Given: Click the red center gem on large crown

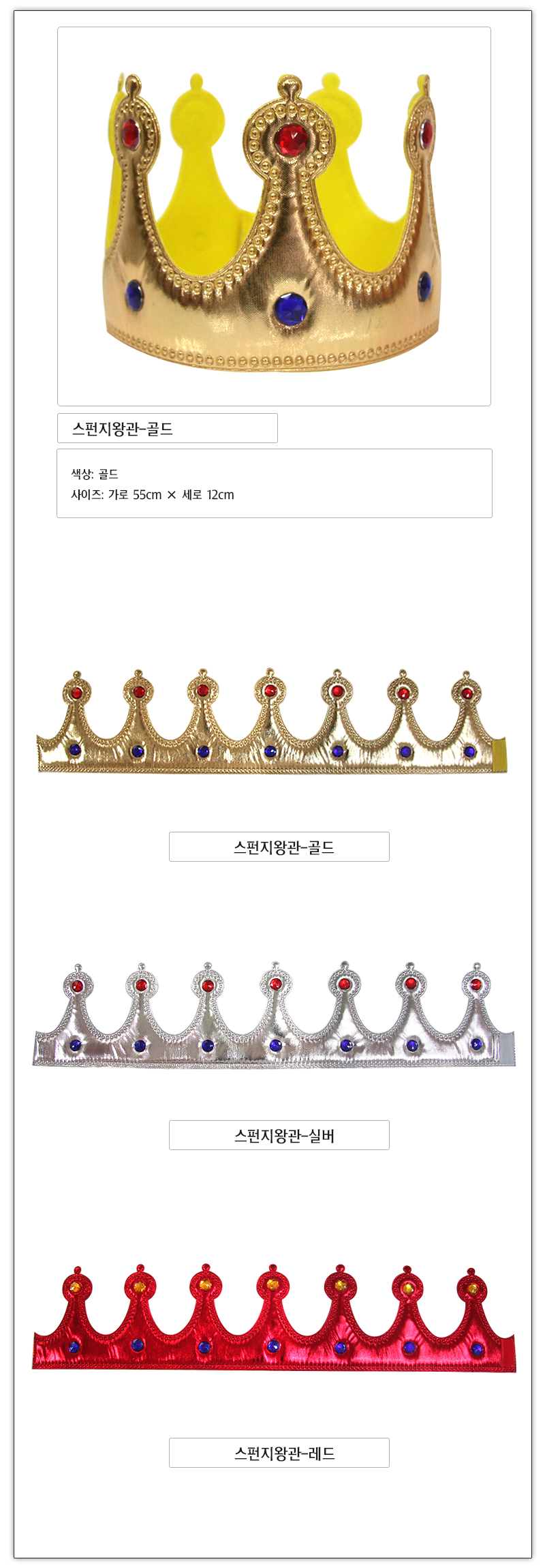Looking at the screenshot, I should point(292,138).
